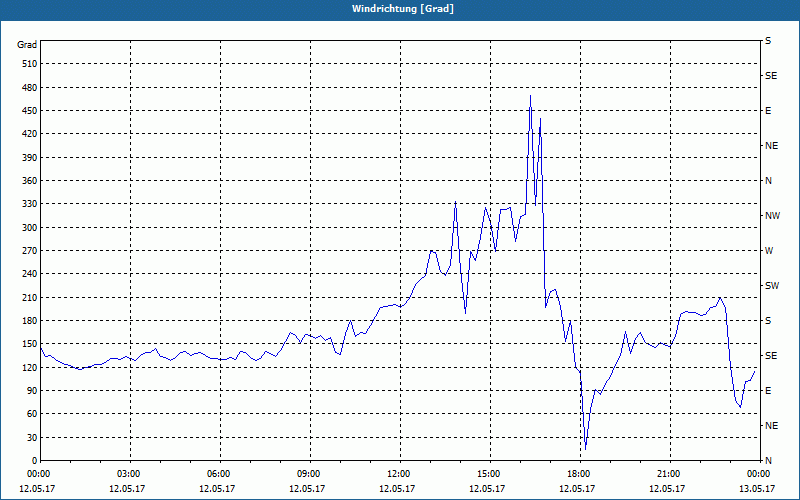Click the 12.05.17 date under 12:00

[397, 489]
